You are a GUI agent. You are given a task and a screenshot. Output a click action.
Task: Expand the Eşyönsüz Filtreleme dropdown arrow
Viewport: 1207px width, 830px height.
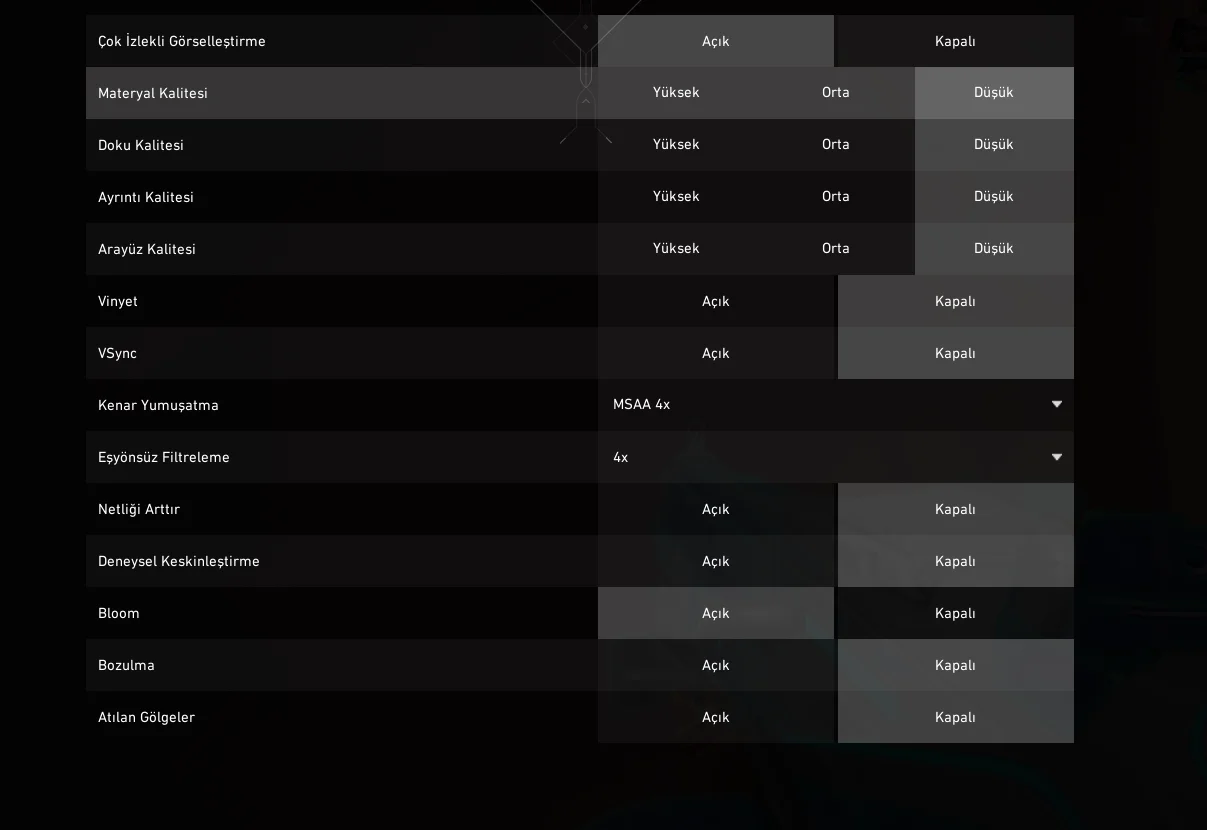click(x=1057, y=457)
